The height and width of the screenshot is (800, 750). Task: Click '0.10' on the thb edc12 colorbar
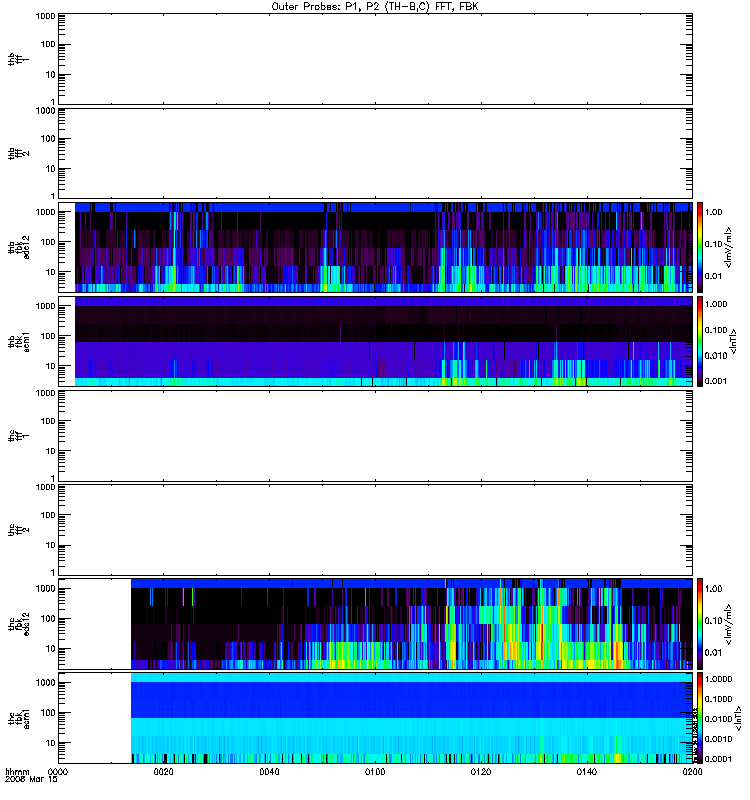(713, 244)
